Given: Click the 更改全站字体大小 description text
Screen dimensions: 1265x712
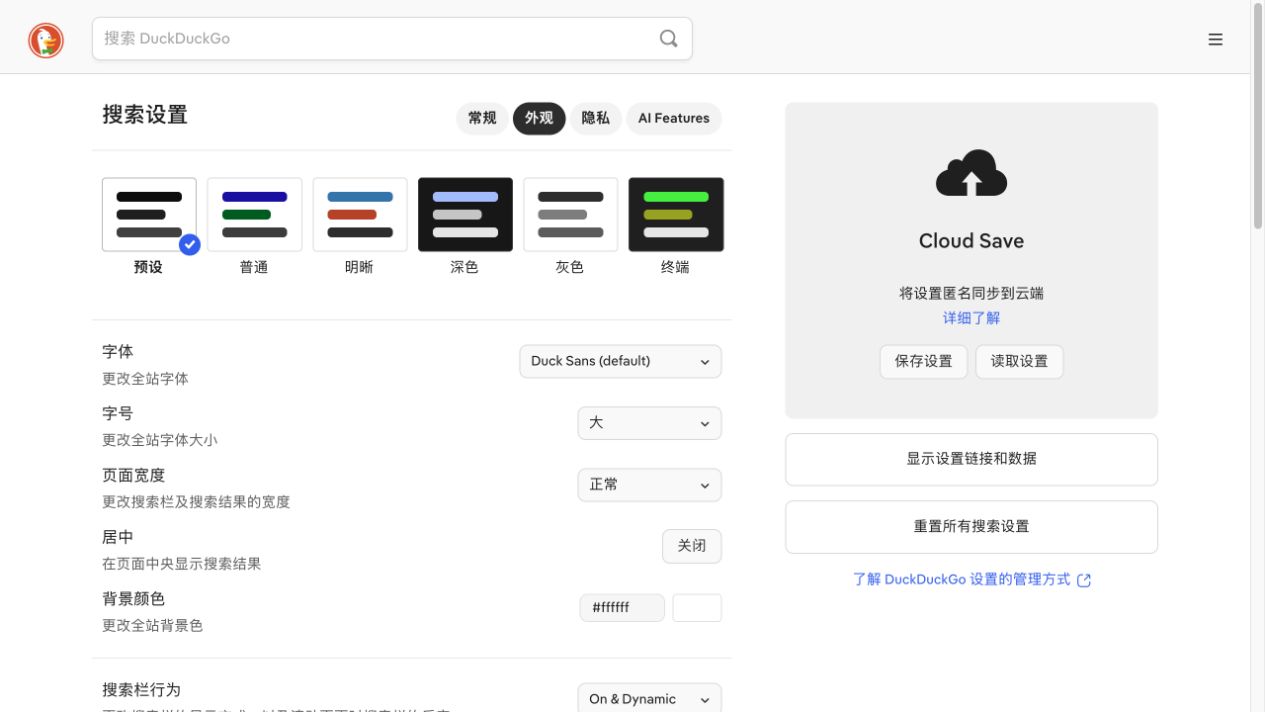Looking at the screenshot, I should coord(159,440).
